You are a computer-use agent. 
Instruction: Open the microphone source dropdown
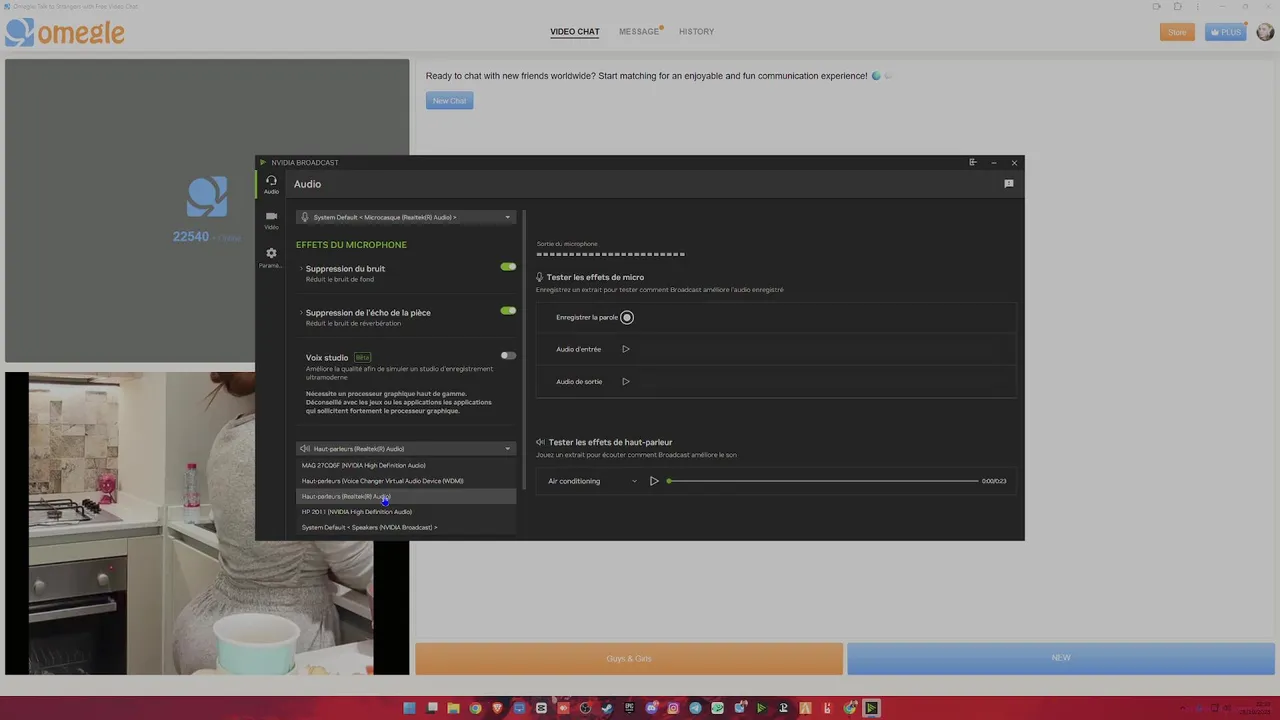[406, 217]
